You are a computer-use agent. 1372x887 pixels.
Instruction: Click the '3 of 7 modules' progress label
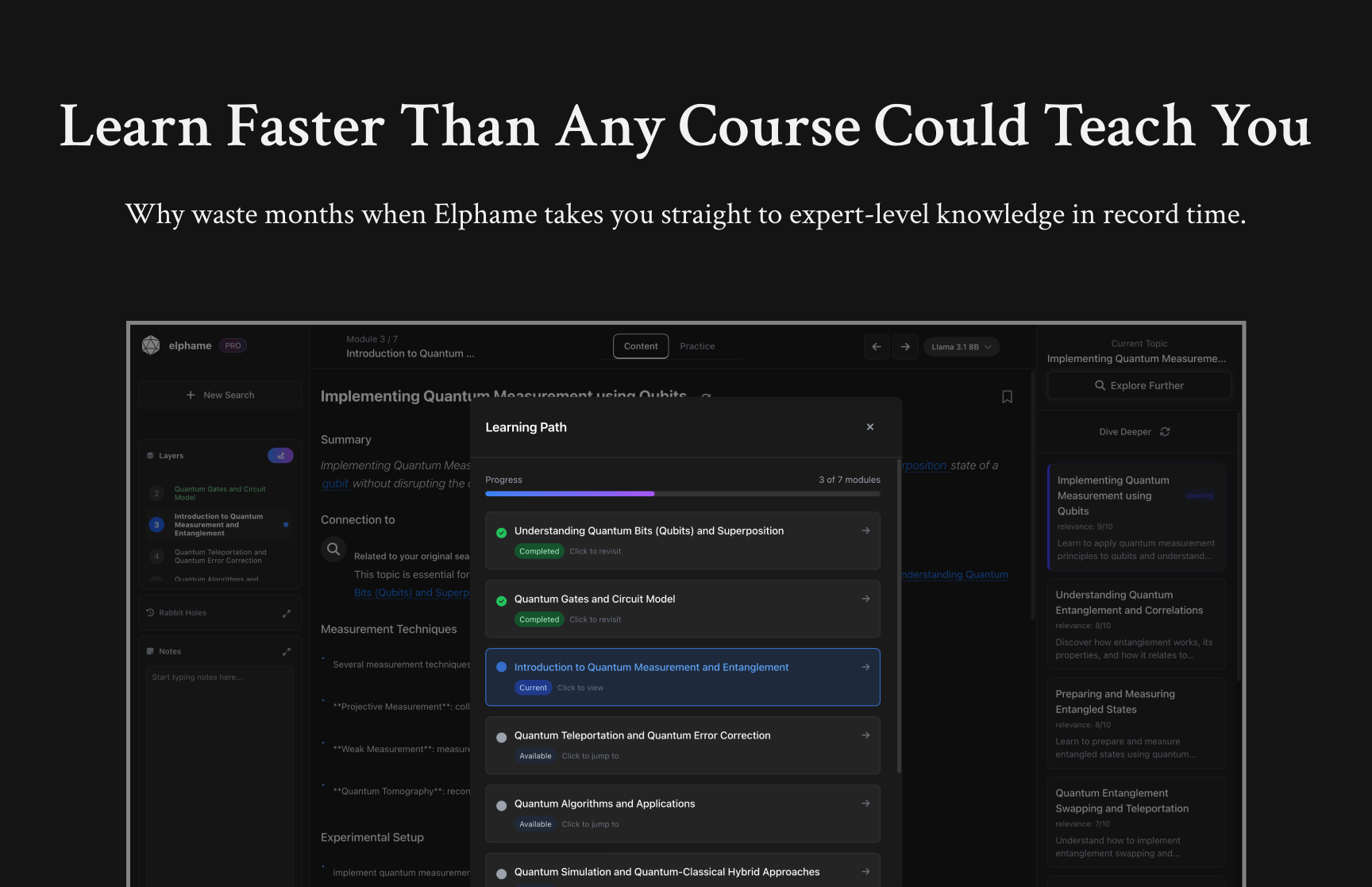pos(850,480)
